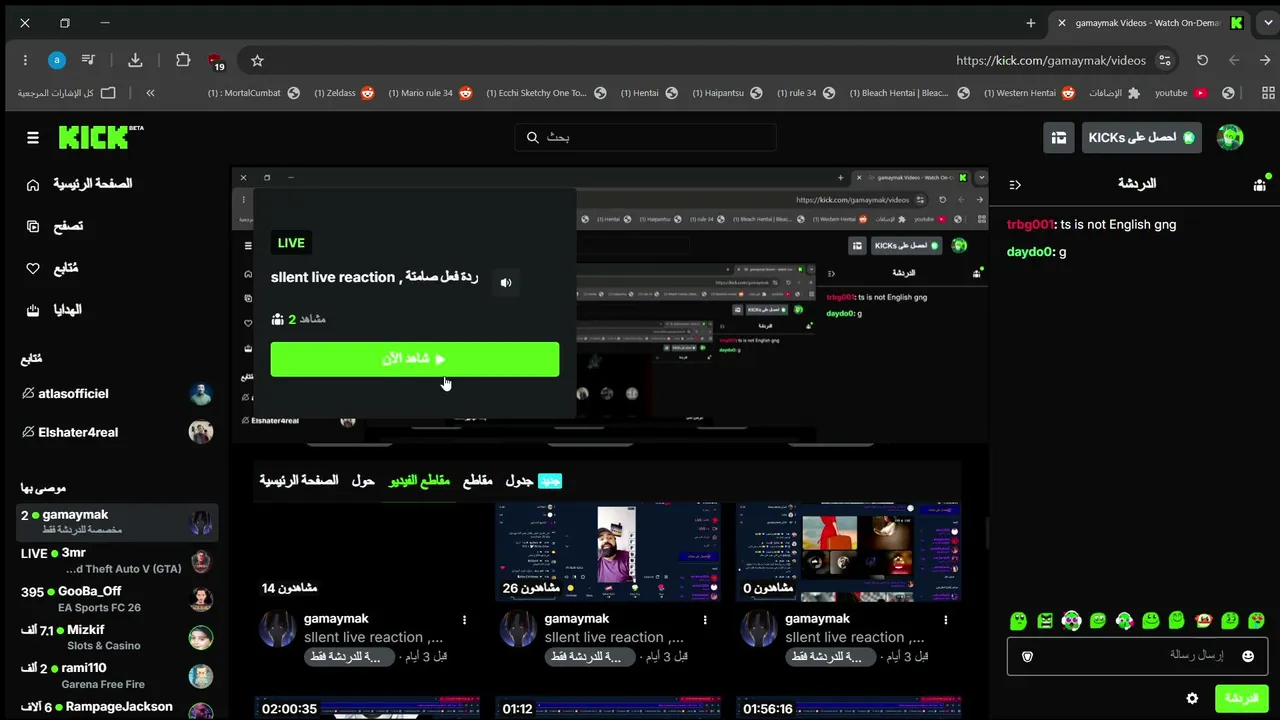The width and height of the screenshot is (1280, 720).
Task: Insert the purple-eyed headphones emote
Action: pyautogui.click(x=1071, y=621)
